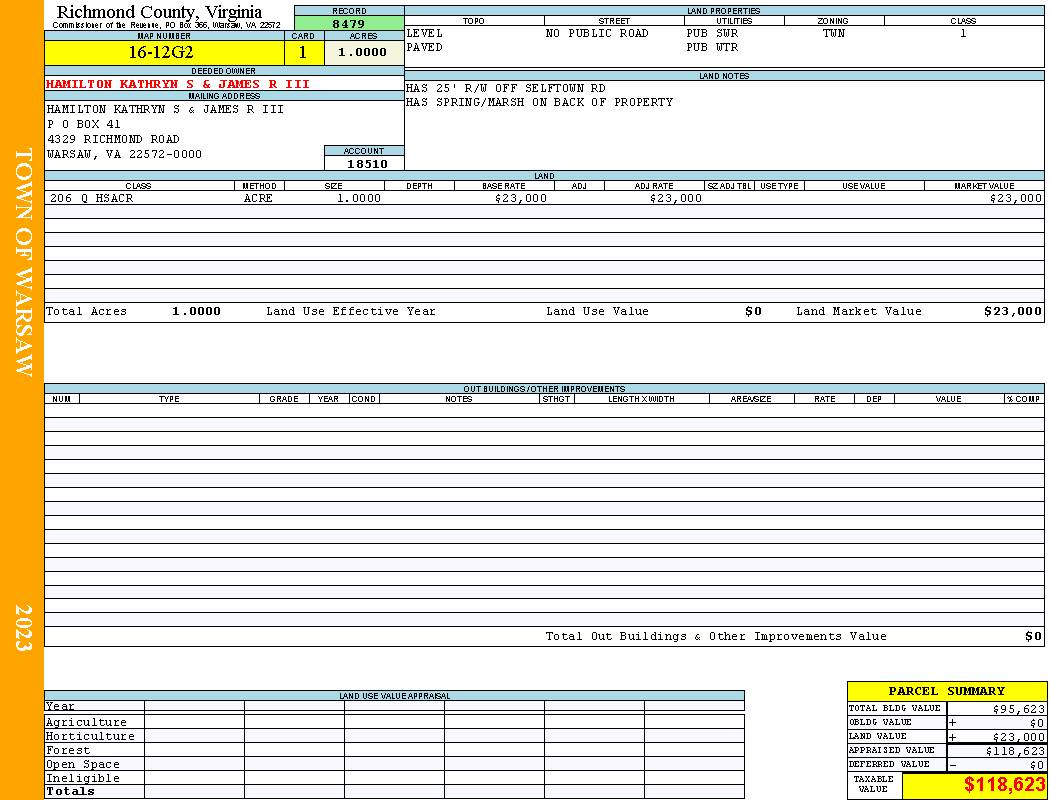The width and height of the screenshot is (1050, 800).
Task: Click the PARCEL SUMMARY header
Action: [x=946, y=691]
